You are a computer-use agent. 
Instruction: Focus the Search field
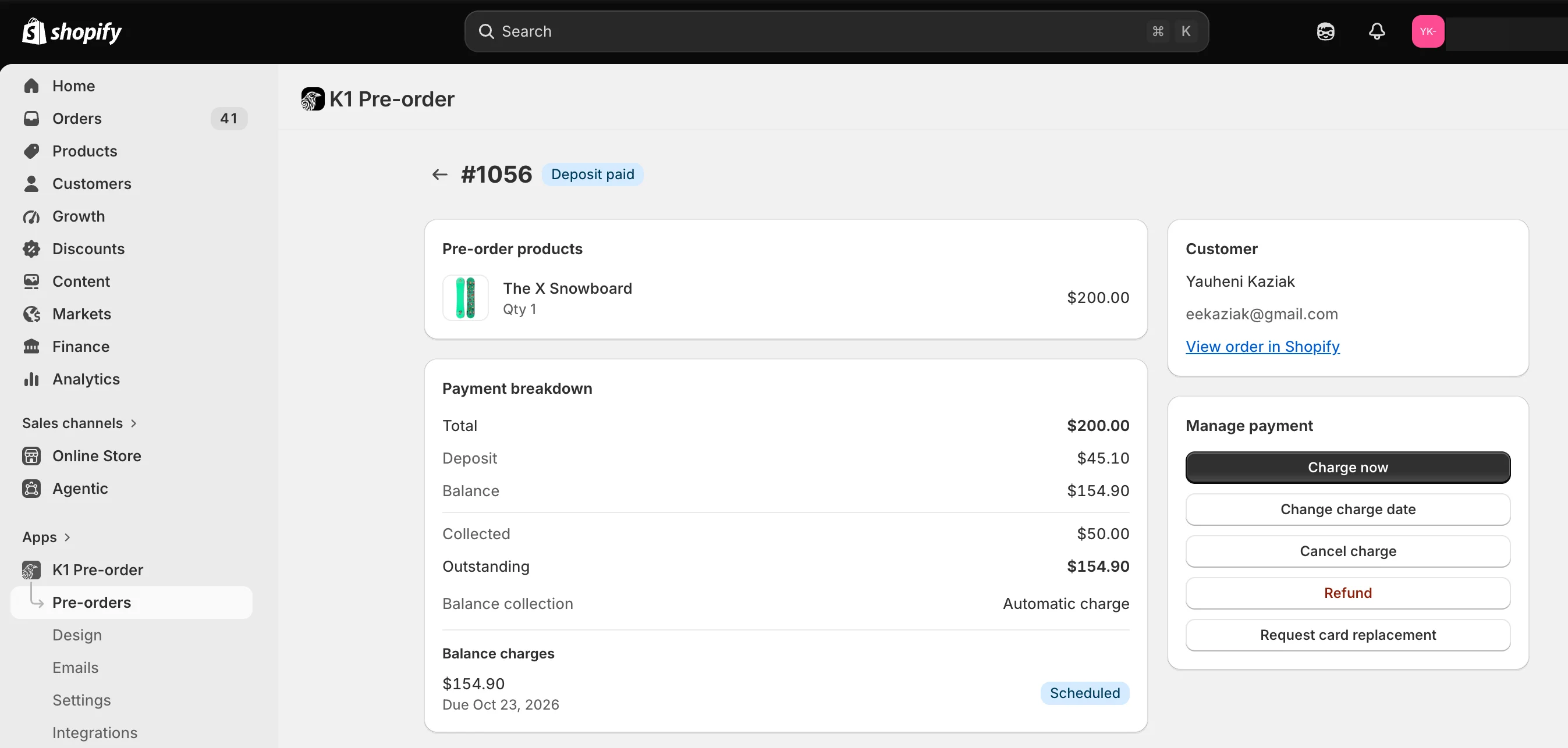[836, 31]
